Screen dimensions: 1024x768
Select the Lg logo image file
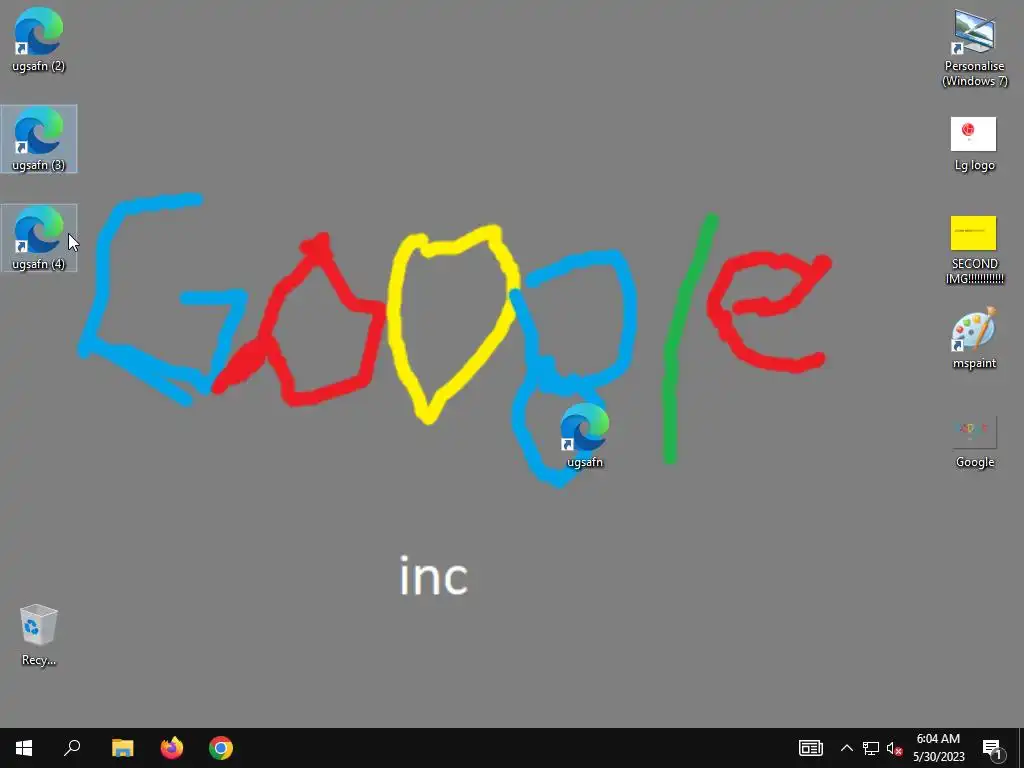tap(974, 144)
